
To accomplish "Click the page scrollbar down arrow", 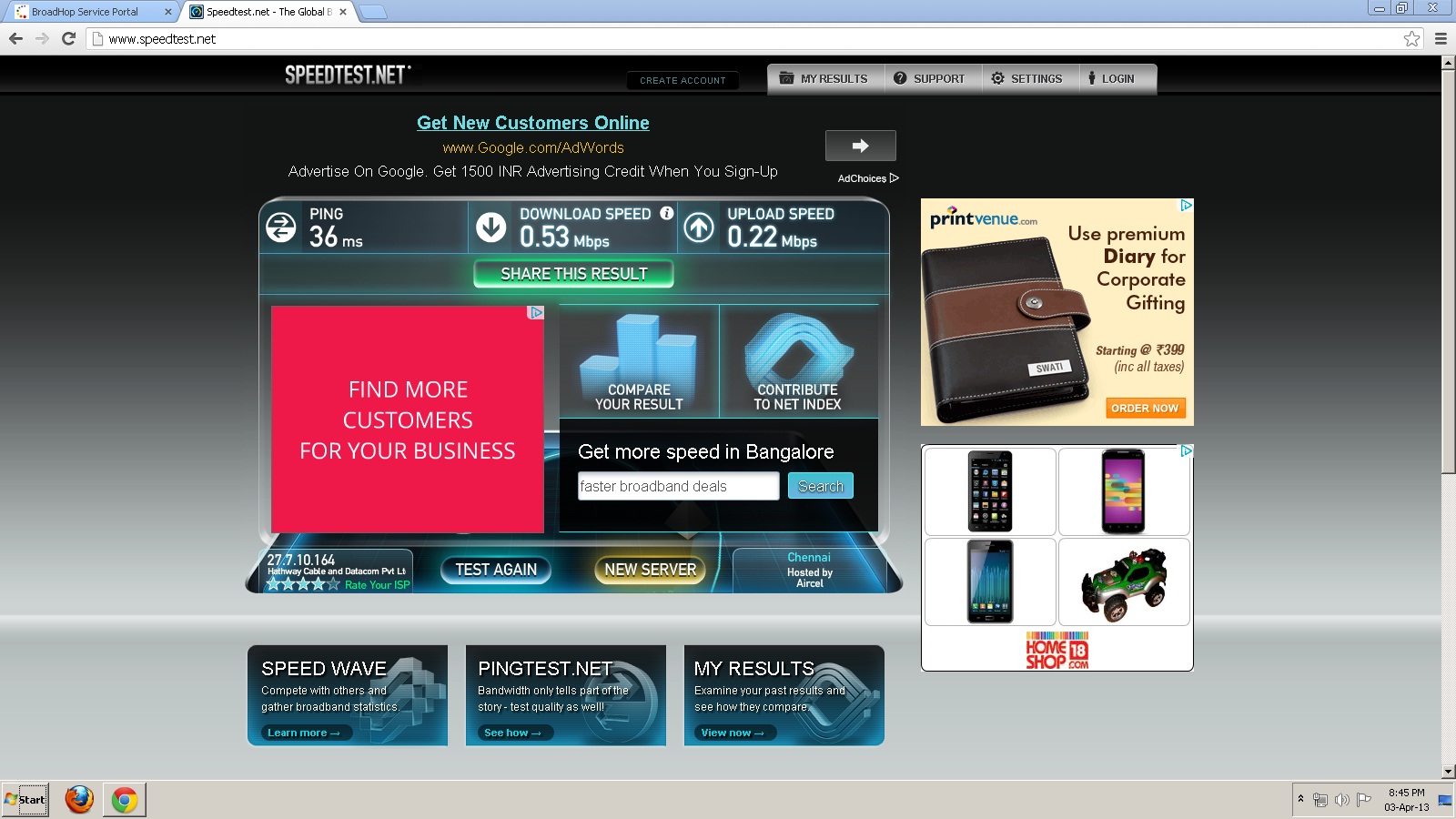I will [x=1448, y=772].
